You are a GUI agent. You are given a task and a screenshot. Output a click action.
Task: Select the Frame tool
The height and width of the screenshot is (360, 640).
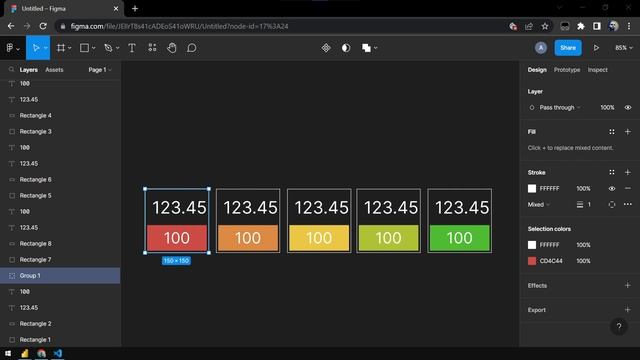coord(61,48)
